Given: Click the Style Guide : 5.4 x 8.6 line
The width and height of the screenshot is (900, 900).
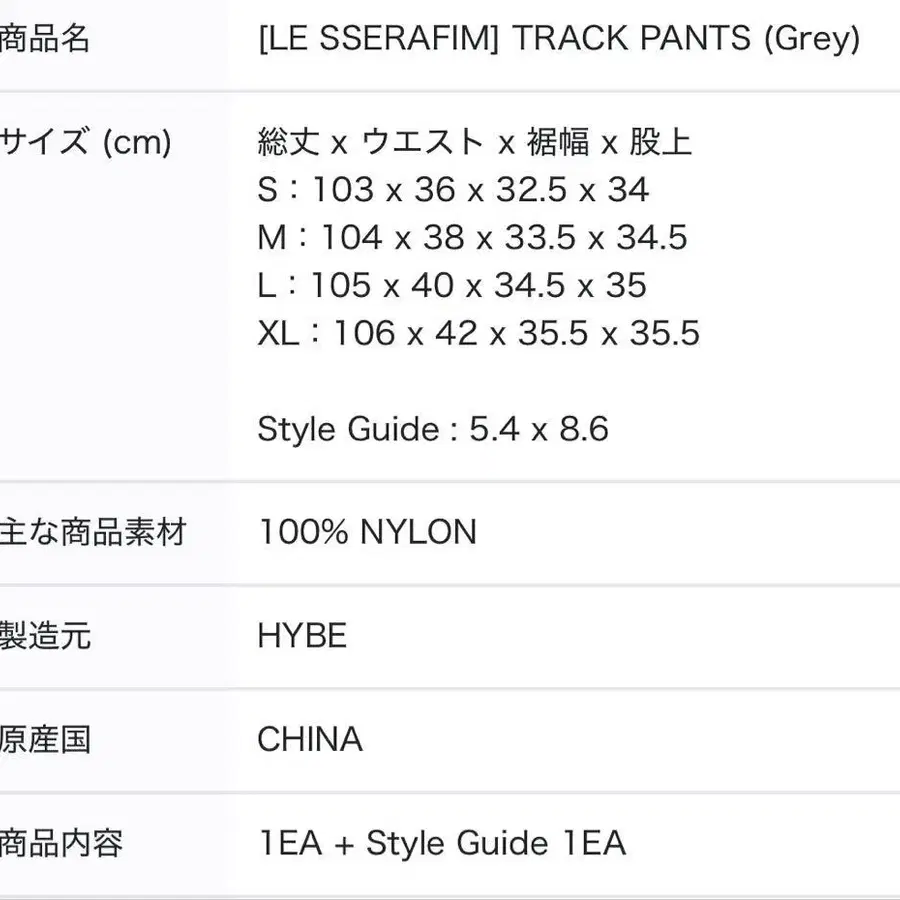Looking at the screenshot, I should (432, 429).
